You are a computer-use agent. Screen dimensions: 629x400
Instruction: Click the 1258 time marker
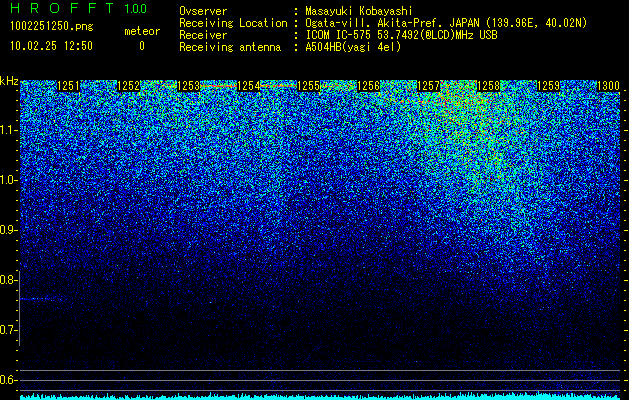[x=489, y=86]
